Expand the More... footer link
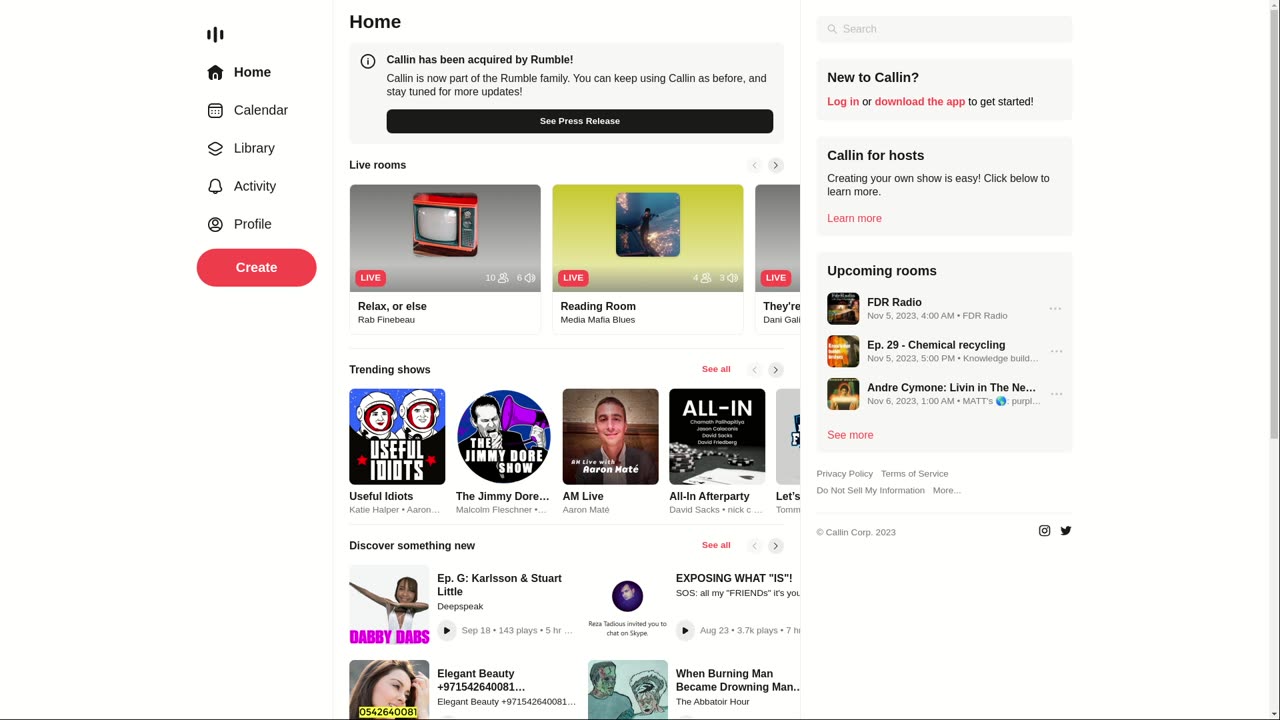1280x720 pixels. click(x=946, y=491)
